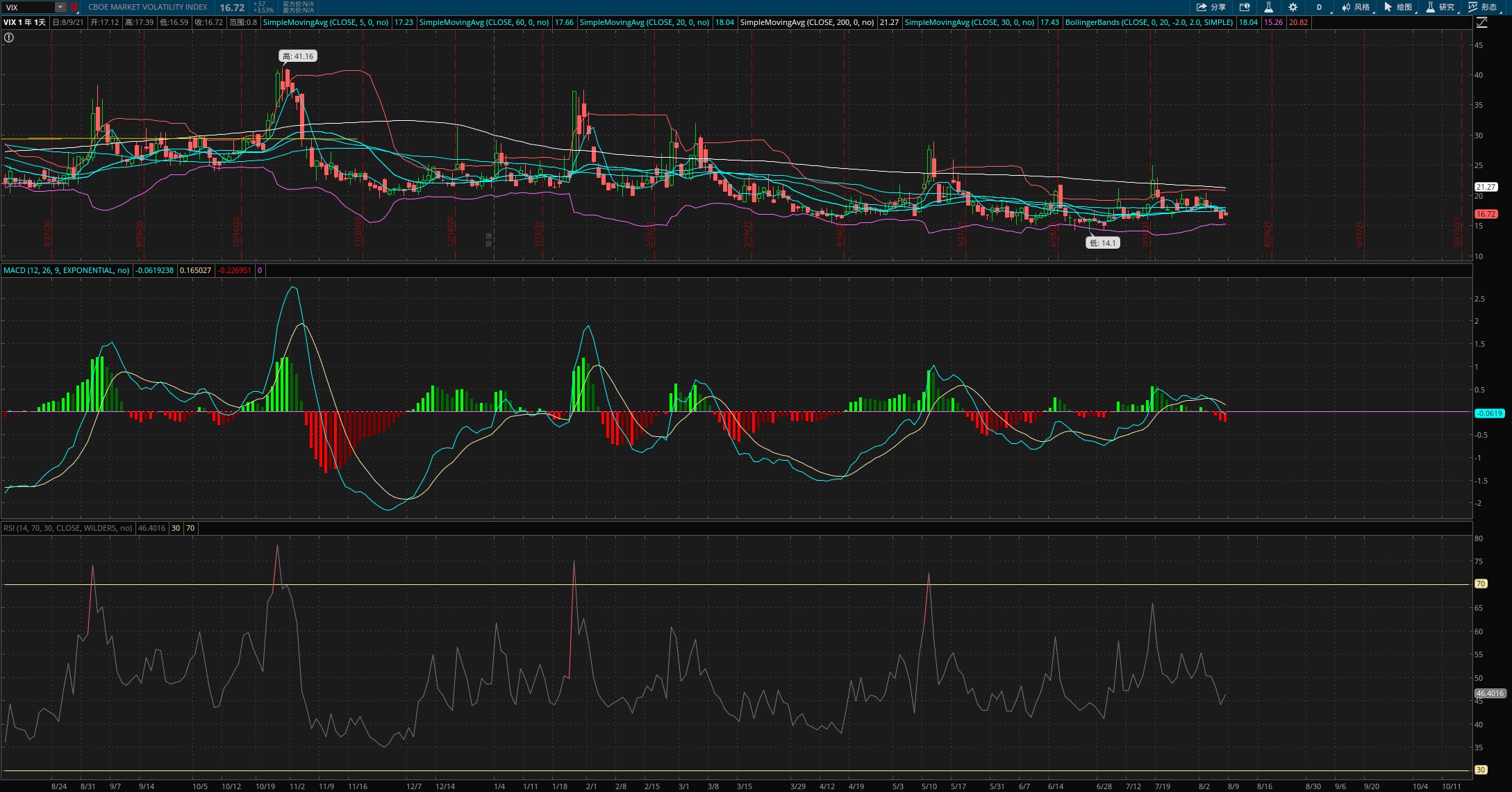Open the symbol history dropdown arrow

click(60, 7)
